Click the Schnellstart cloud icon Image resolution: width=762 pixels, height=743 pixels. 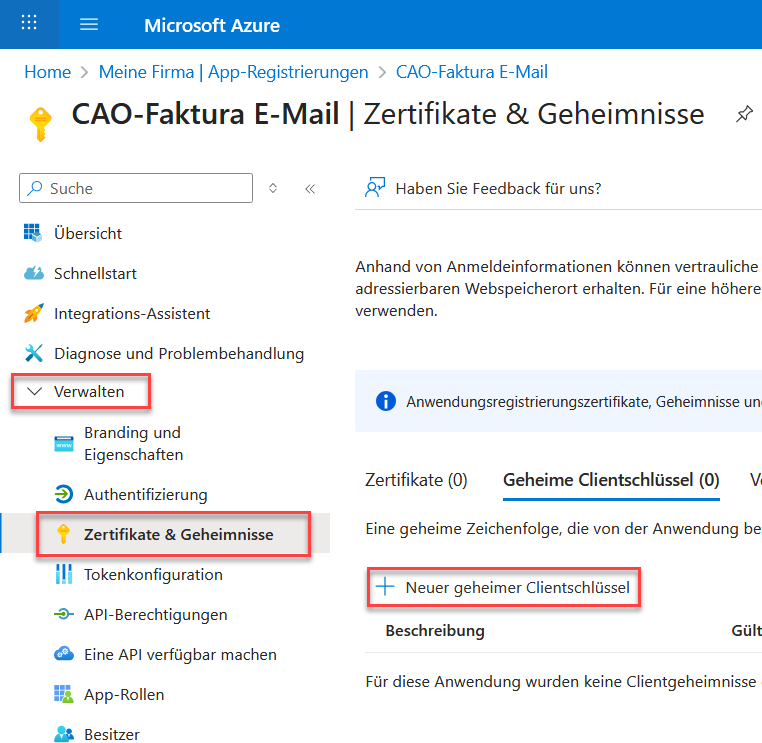coord(34,273)
